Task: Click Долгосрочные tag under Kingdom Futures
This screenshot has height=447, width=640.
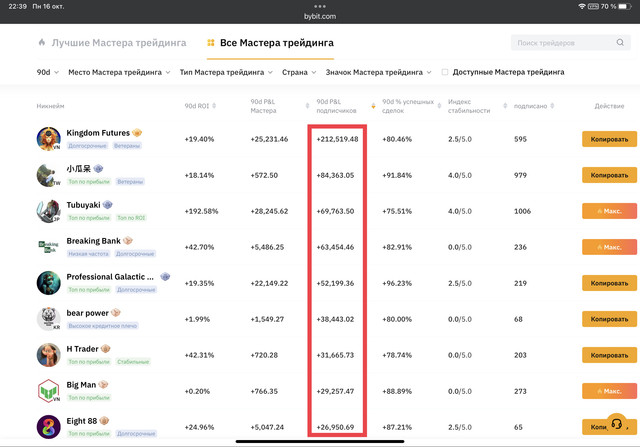Action: click(x=87, y=146)
